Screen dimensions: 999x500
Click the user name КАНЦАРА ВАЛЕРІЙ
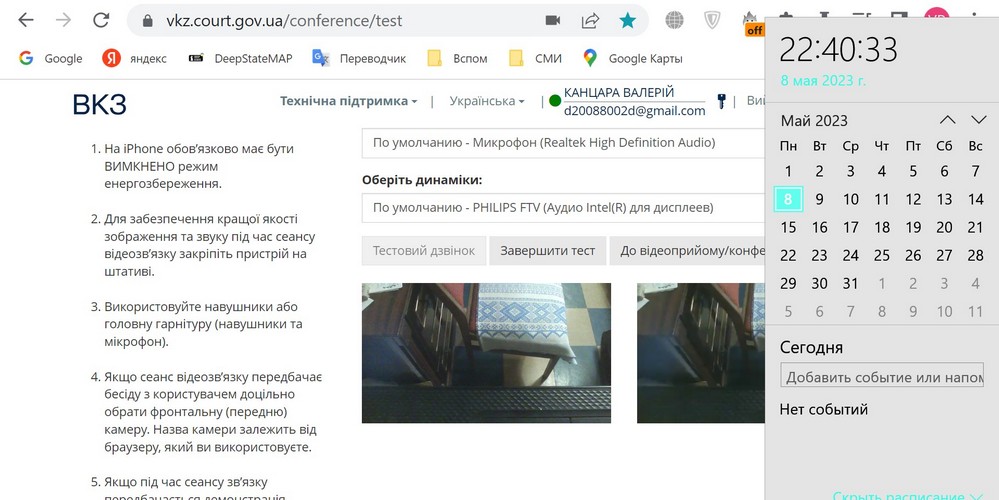point(619,93)
